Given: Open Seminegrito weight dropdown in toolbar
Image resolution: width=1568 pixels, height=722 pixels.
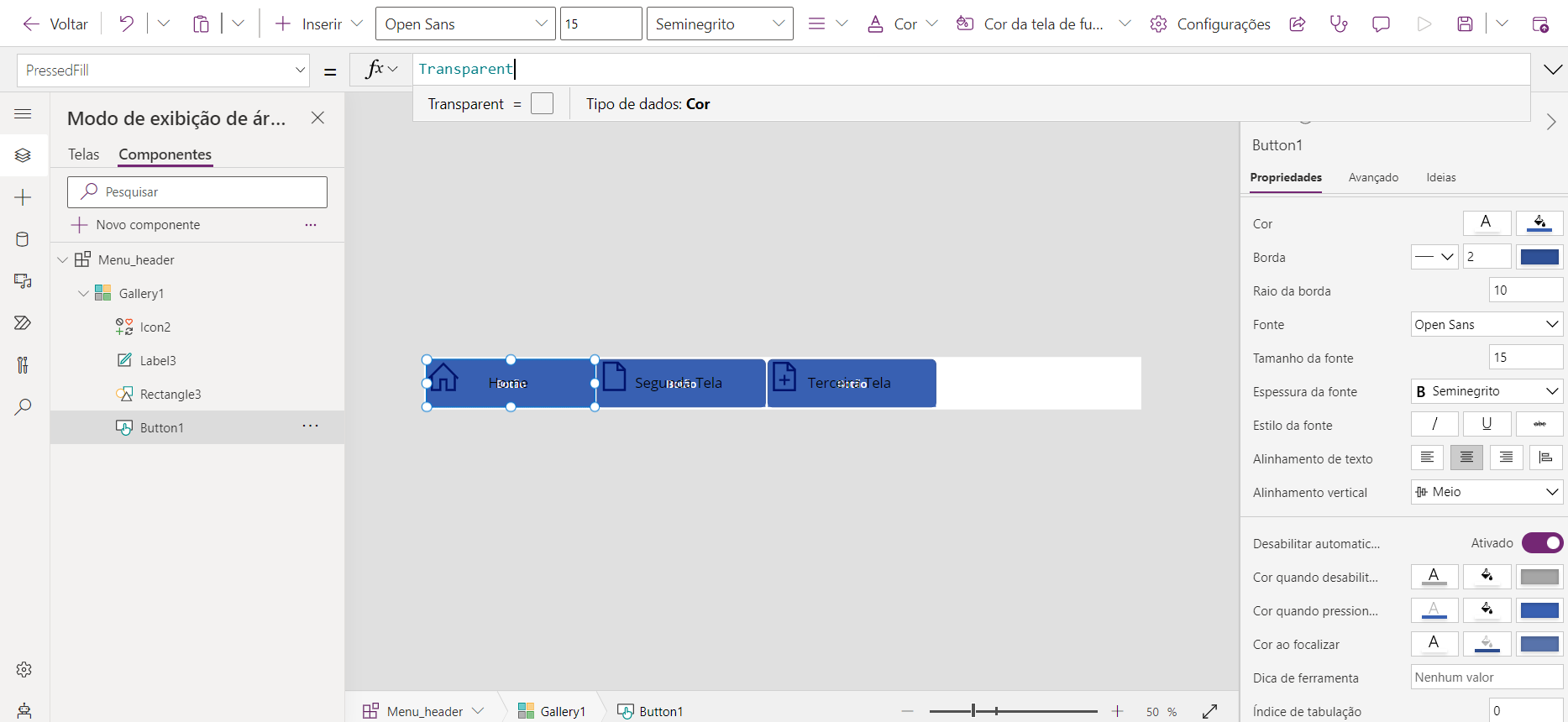Looking at the screenshot, I should pos(720,24).
